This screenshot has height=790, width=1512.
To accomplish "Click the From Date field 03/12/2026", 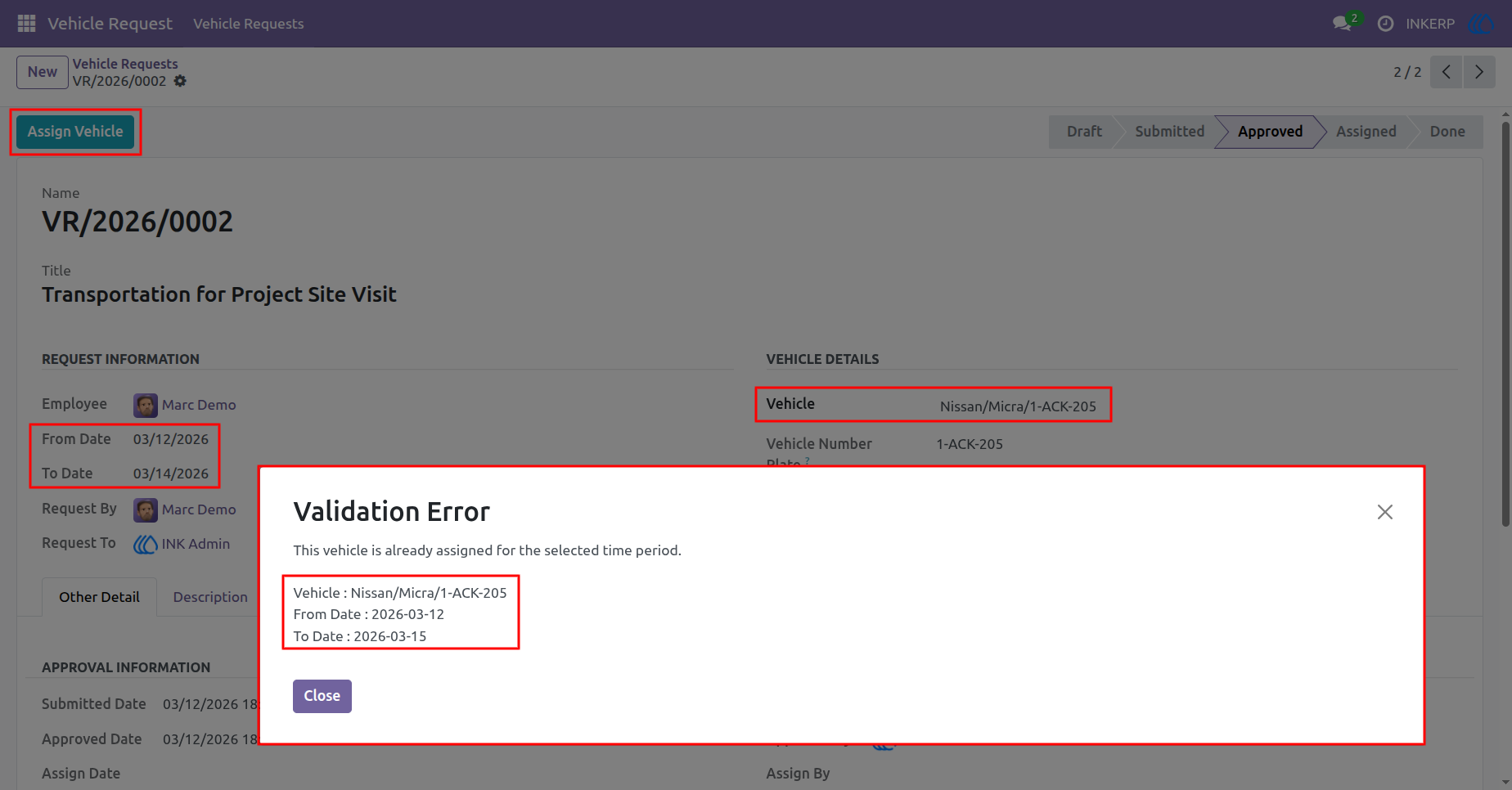I will point(171,439).
